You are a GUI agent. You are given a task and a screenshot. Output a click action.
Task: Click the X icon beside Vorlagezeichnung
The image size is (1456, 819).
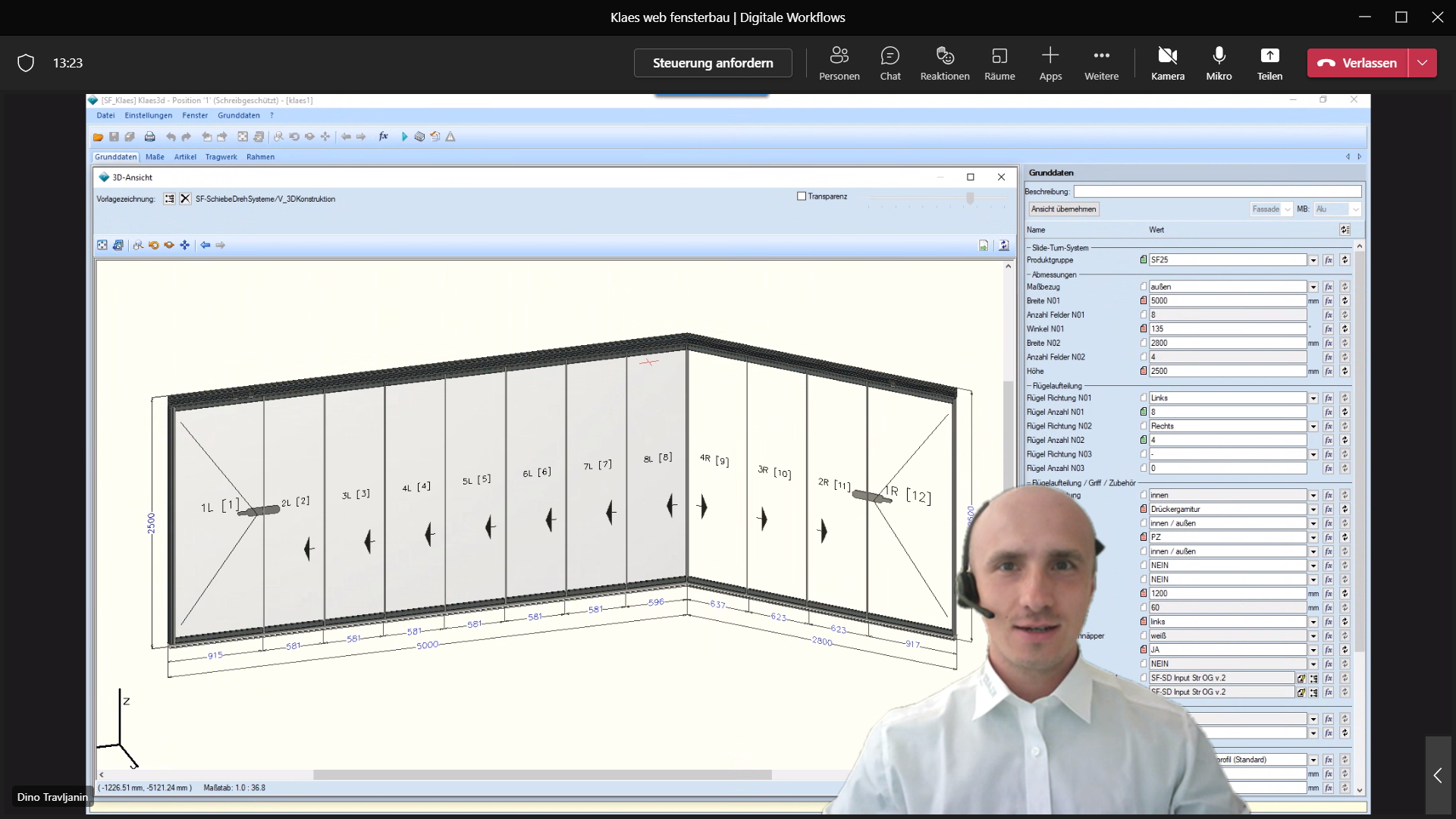click(x=185, y=199)
